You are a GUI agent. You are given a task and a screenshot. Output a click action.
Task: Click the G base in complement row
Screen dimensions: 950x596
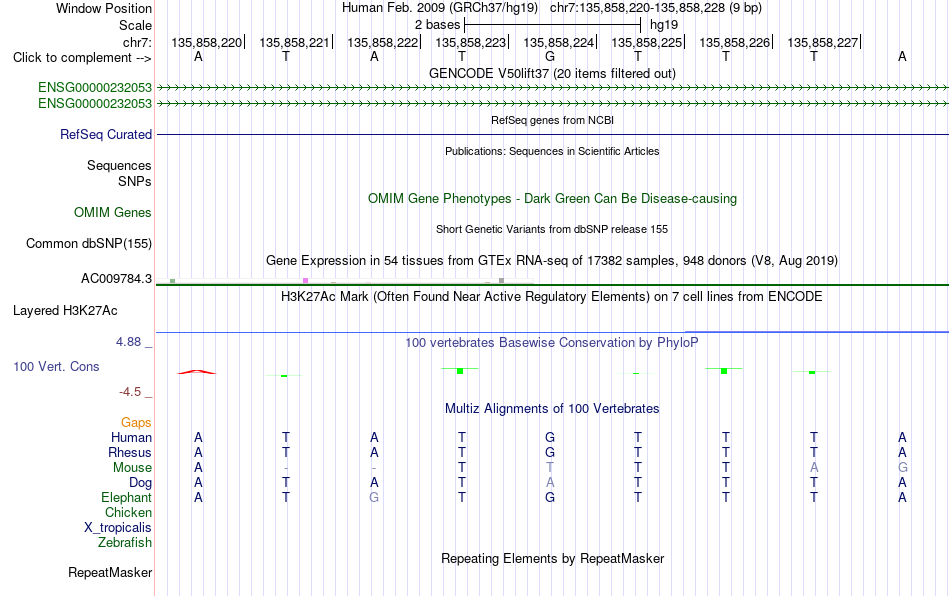(x=550, y=57)
